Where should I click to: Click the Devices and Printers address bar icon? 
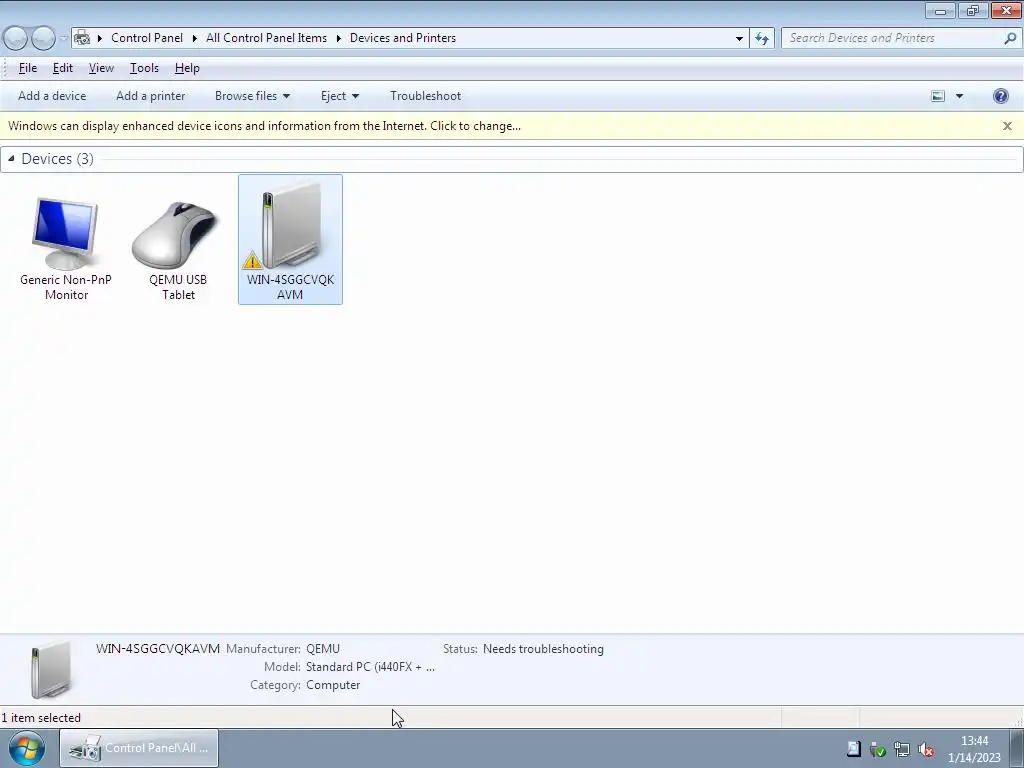(82, 38)
